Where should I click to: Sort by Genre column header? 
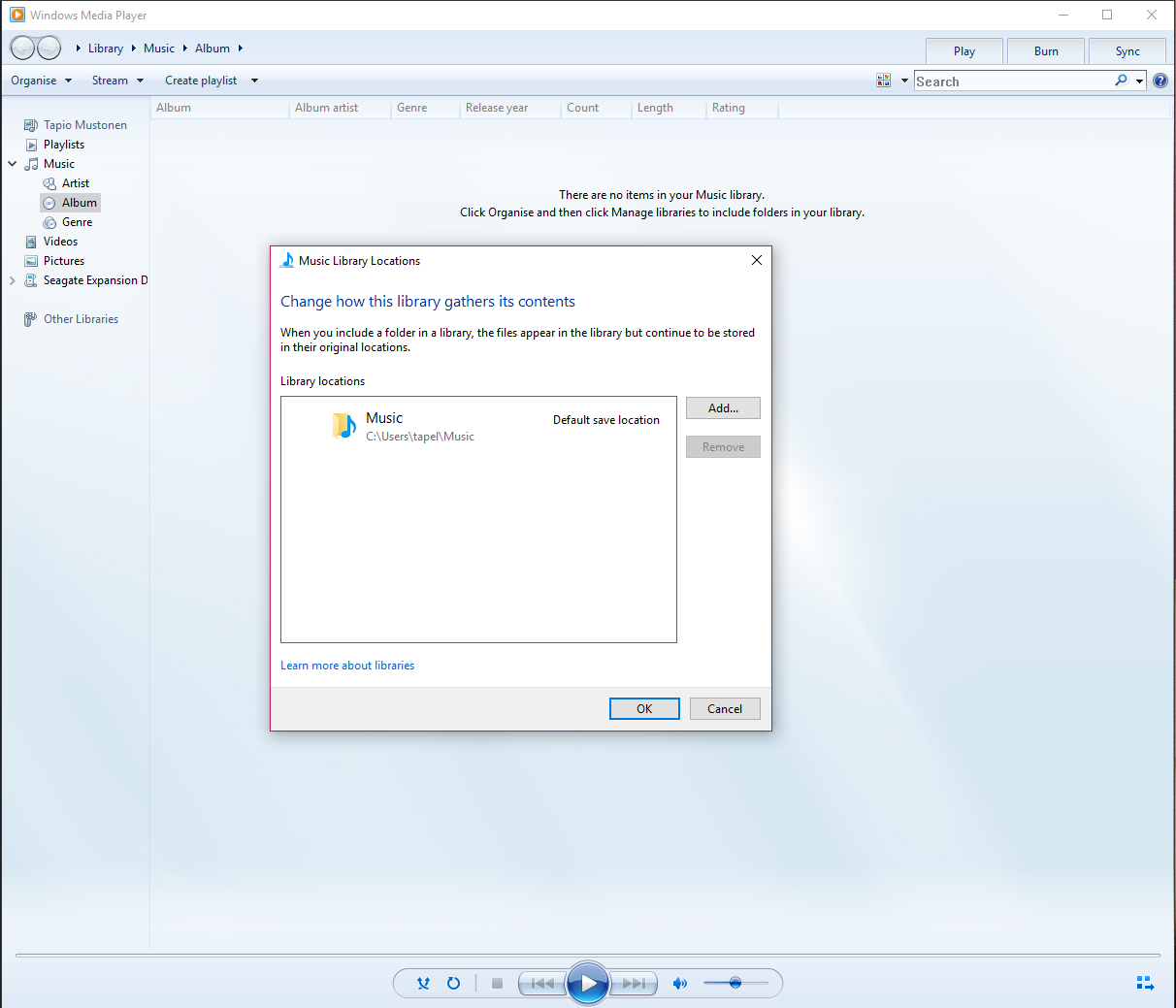pos(425,108)
